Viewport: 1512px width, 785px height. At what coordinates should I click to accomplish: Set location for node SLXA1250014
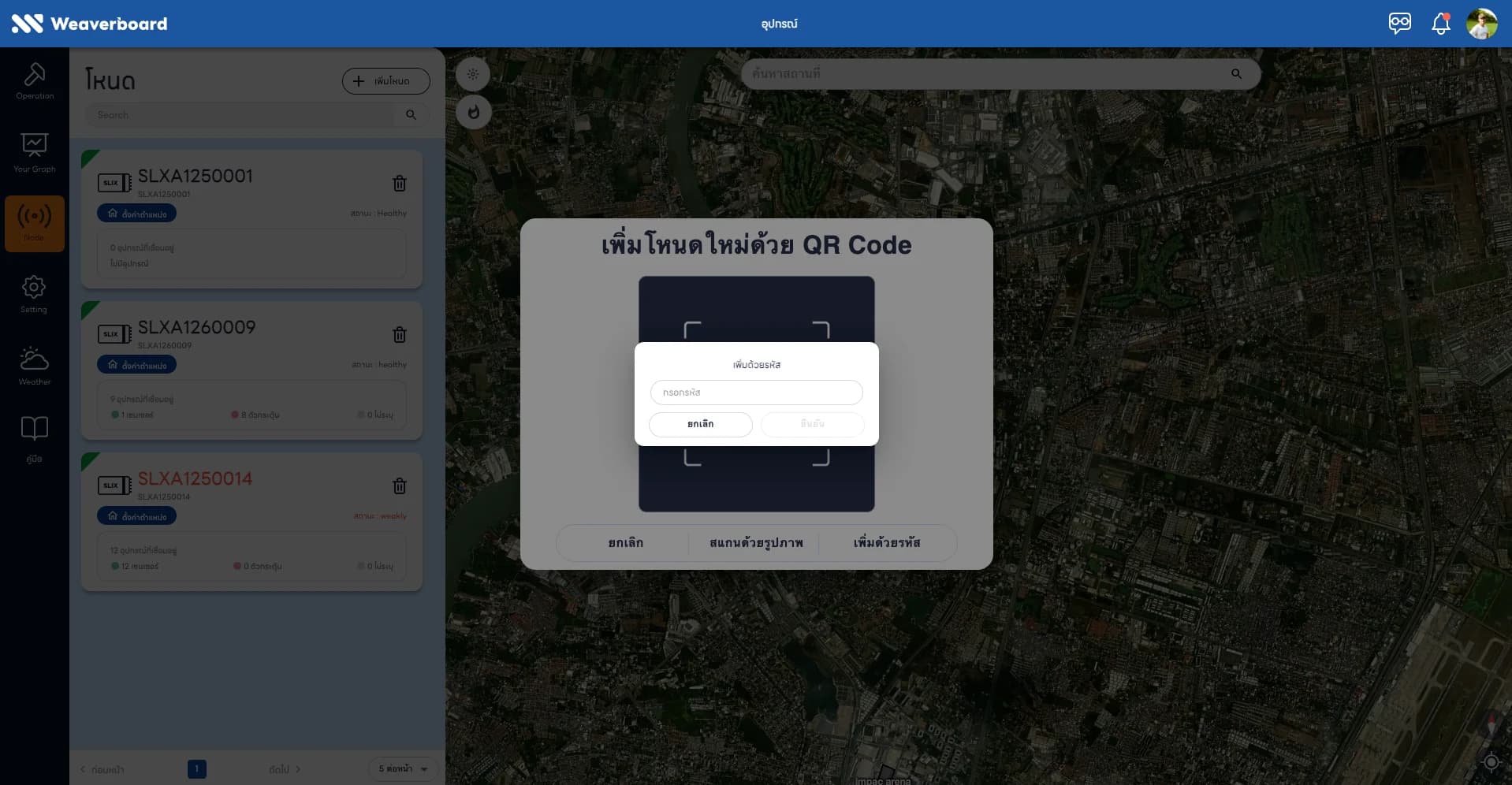137,516
